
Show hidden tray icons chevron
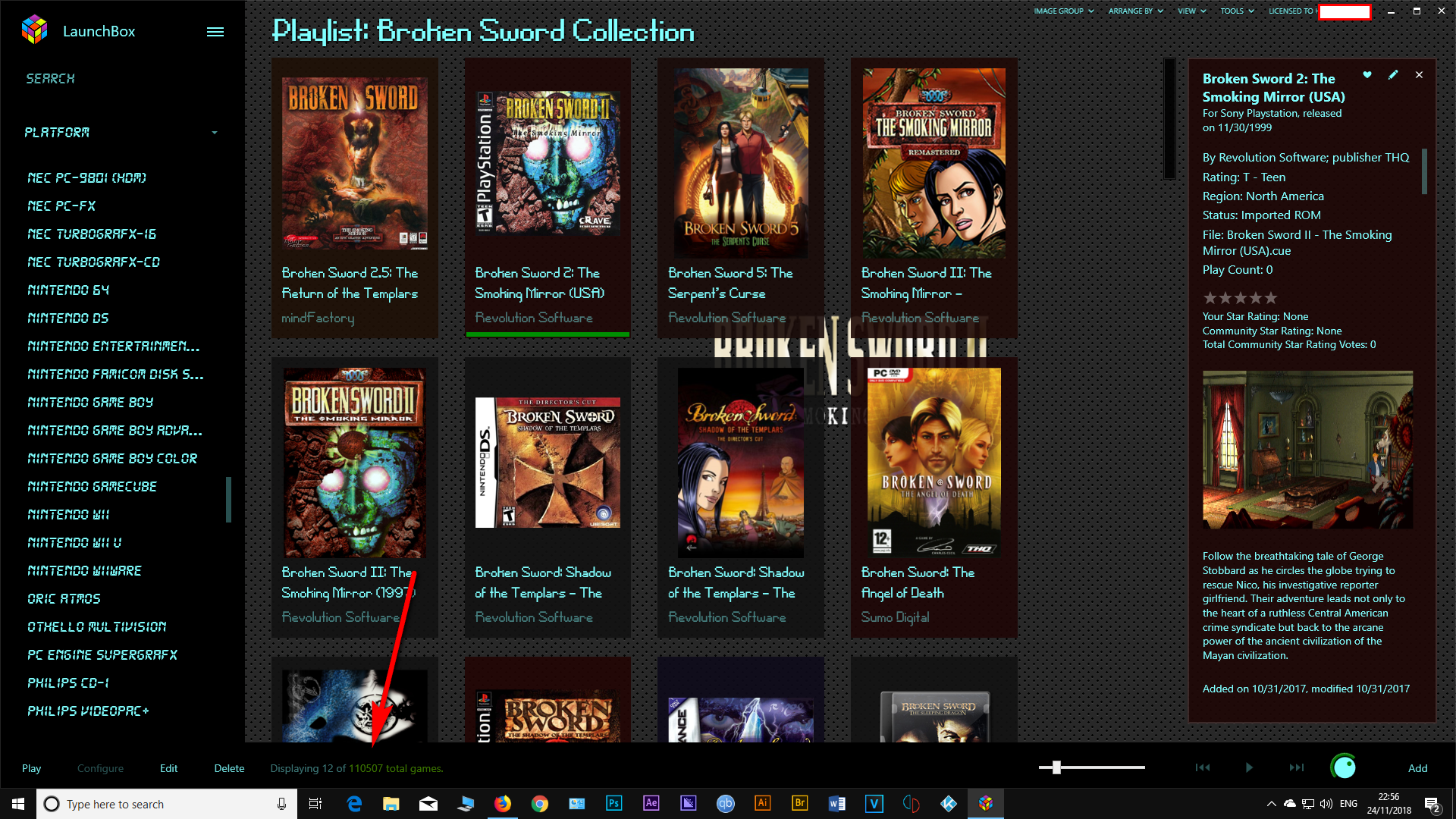(1271, 804)
